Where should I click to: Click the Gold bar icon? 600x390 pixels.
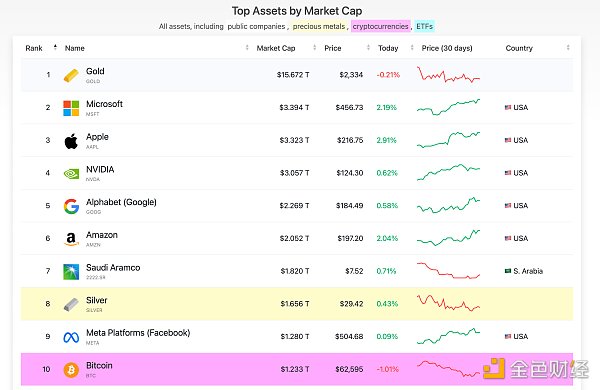pos(71,75)
